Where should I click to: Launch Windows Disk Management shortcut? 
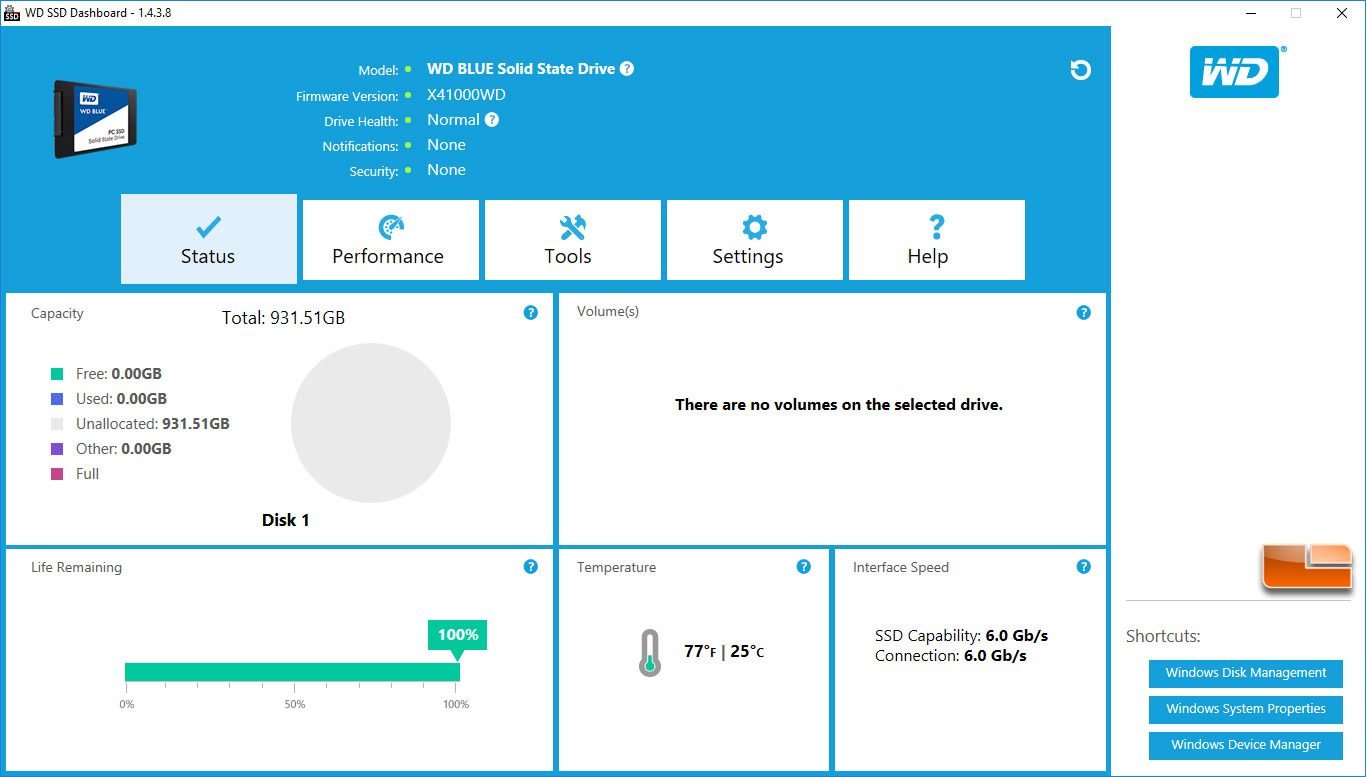(1246, 673)
